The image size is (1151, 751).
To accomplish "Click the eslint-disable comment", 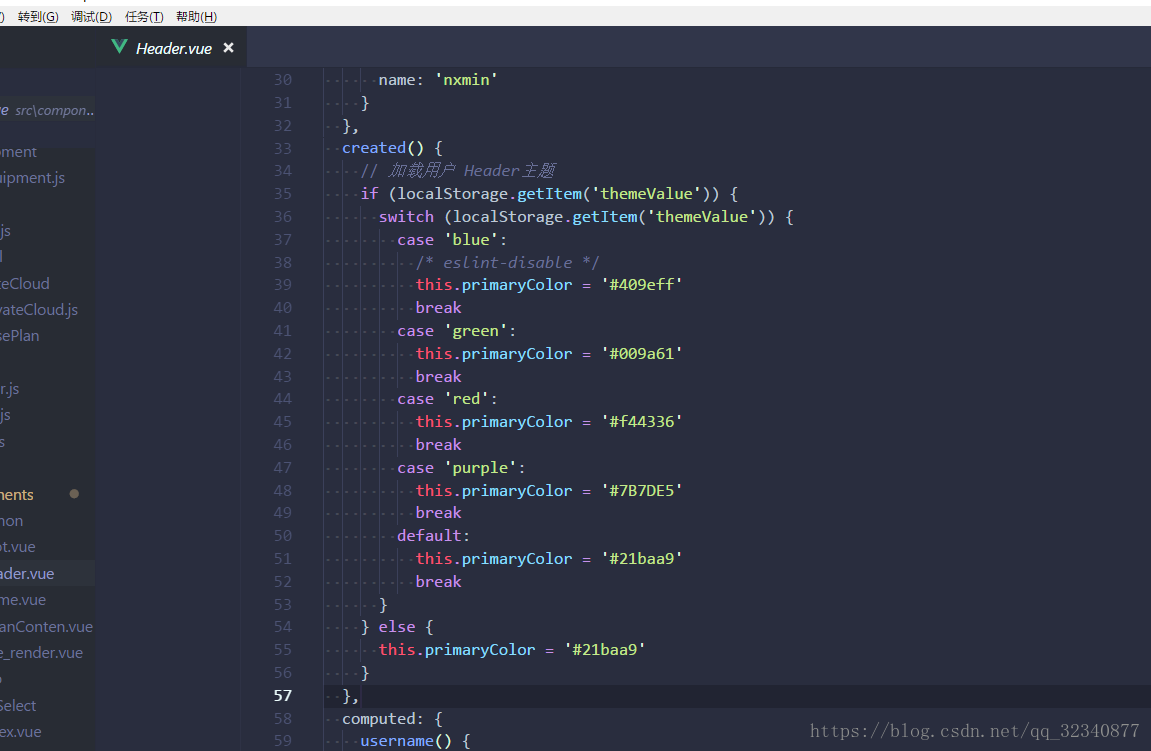I will click(507, 262).
